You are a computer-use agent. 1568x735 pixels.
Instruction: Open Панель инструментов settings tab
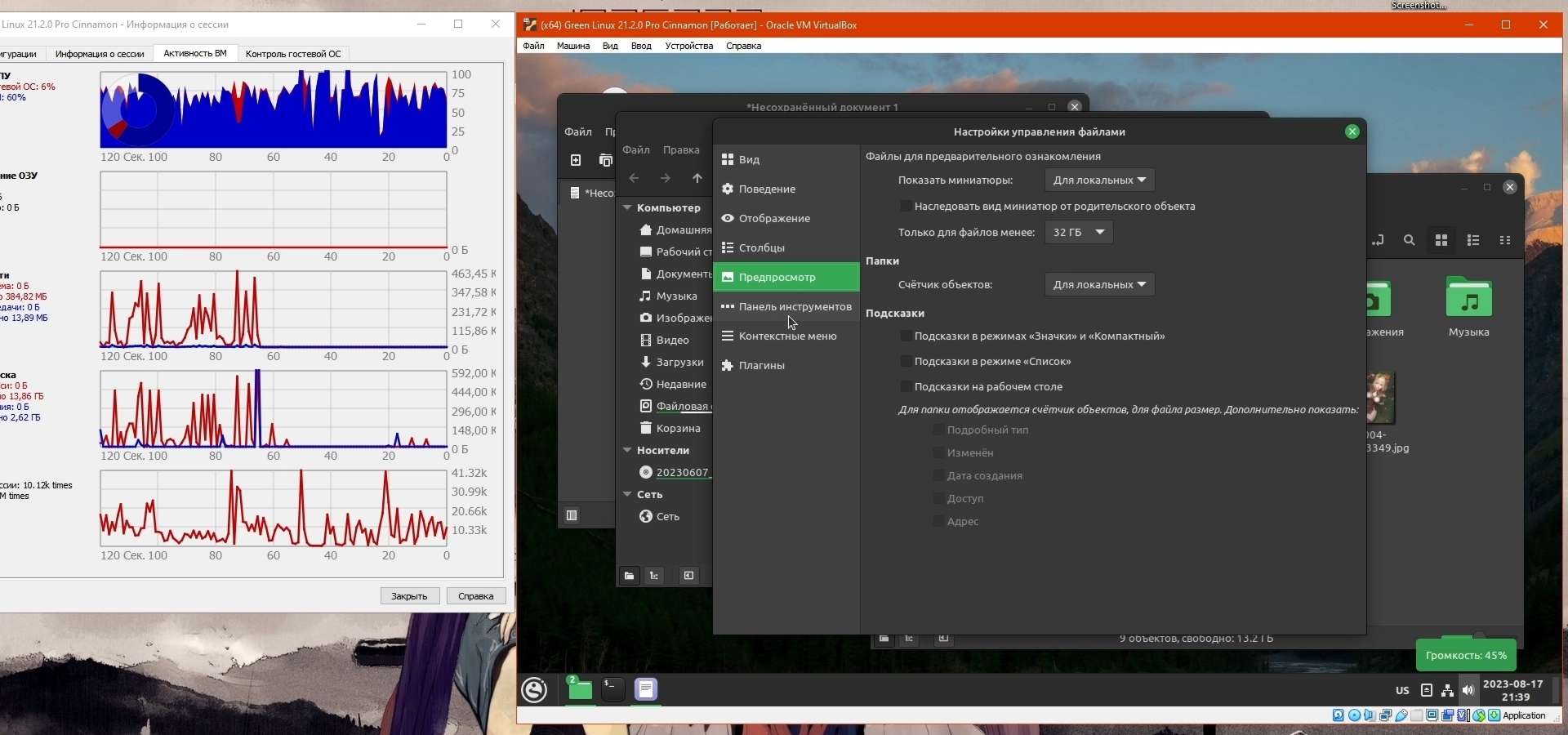786,307
